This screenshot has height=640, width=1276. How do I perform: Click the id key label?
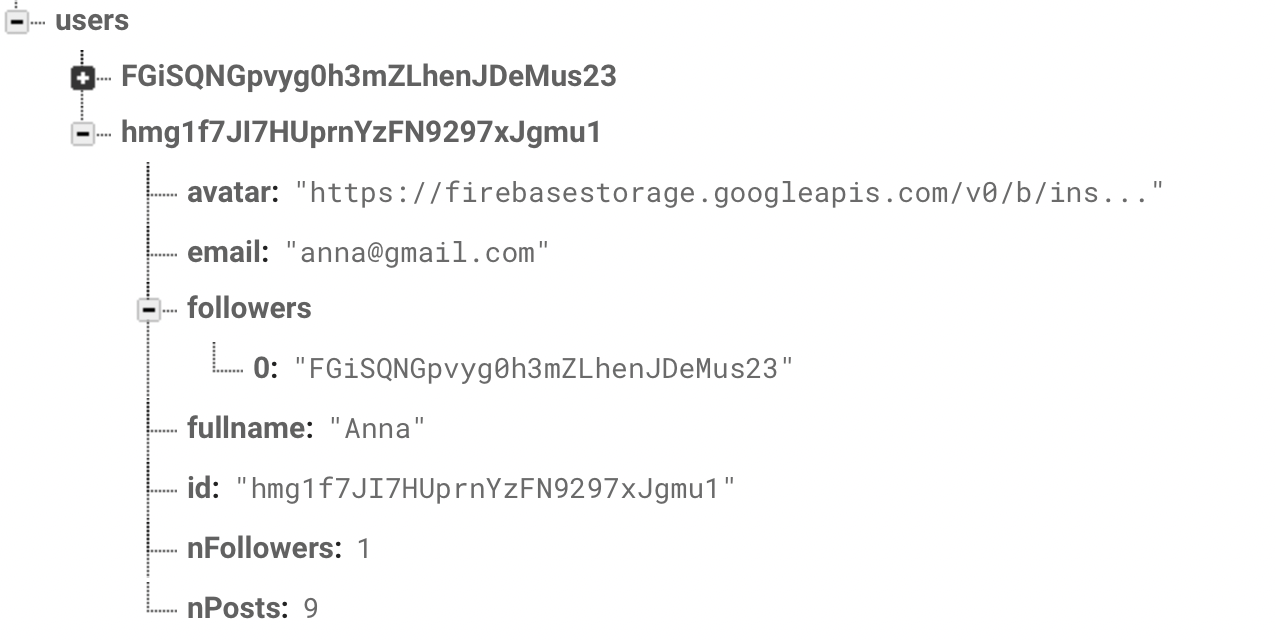click(x=203, y=488)
